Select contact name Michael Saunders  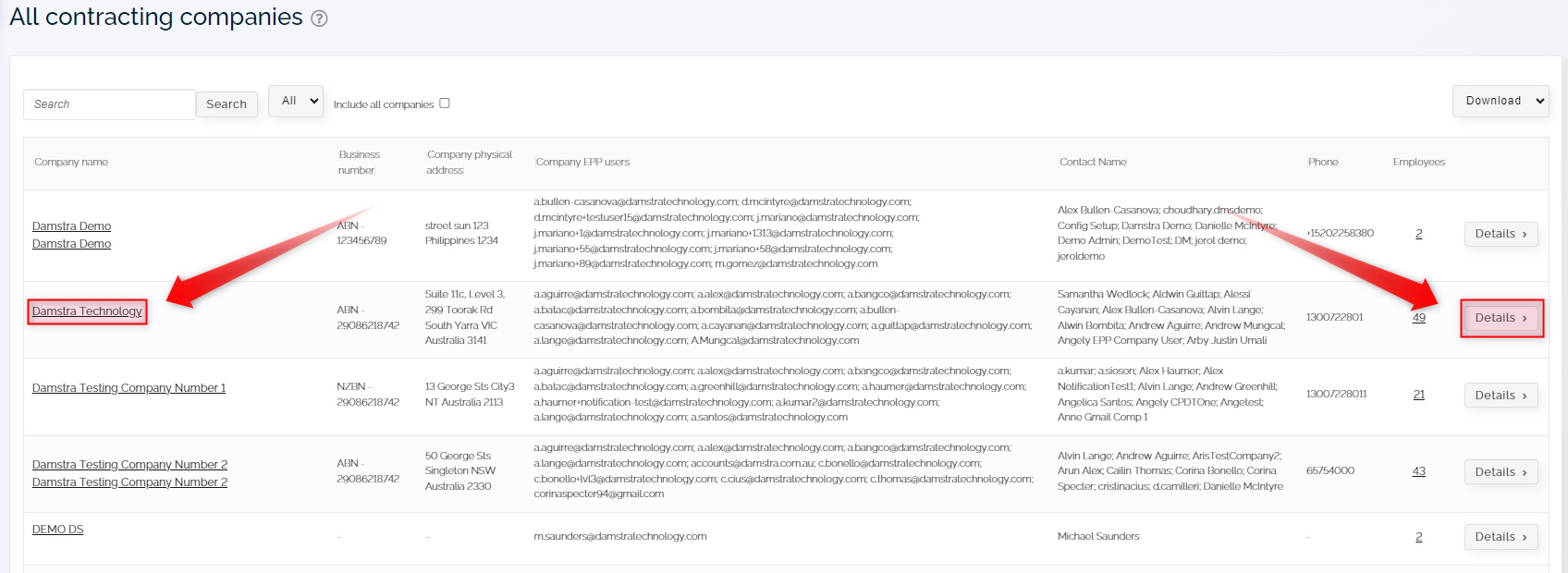click(1098, 536)
